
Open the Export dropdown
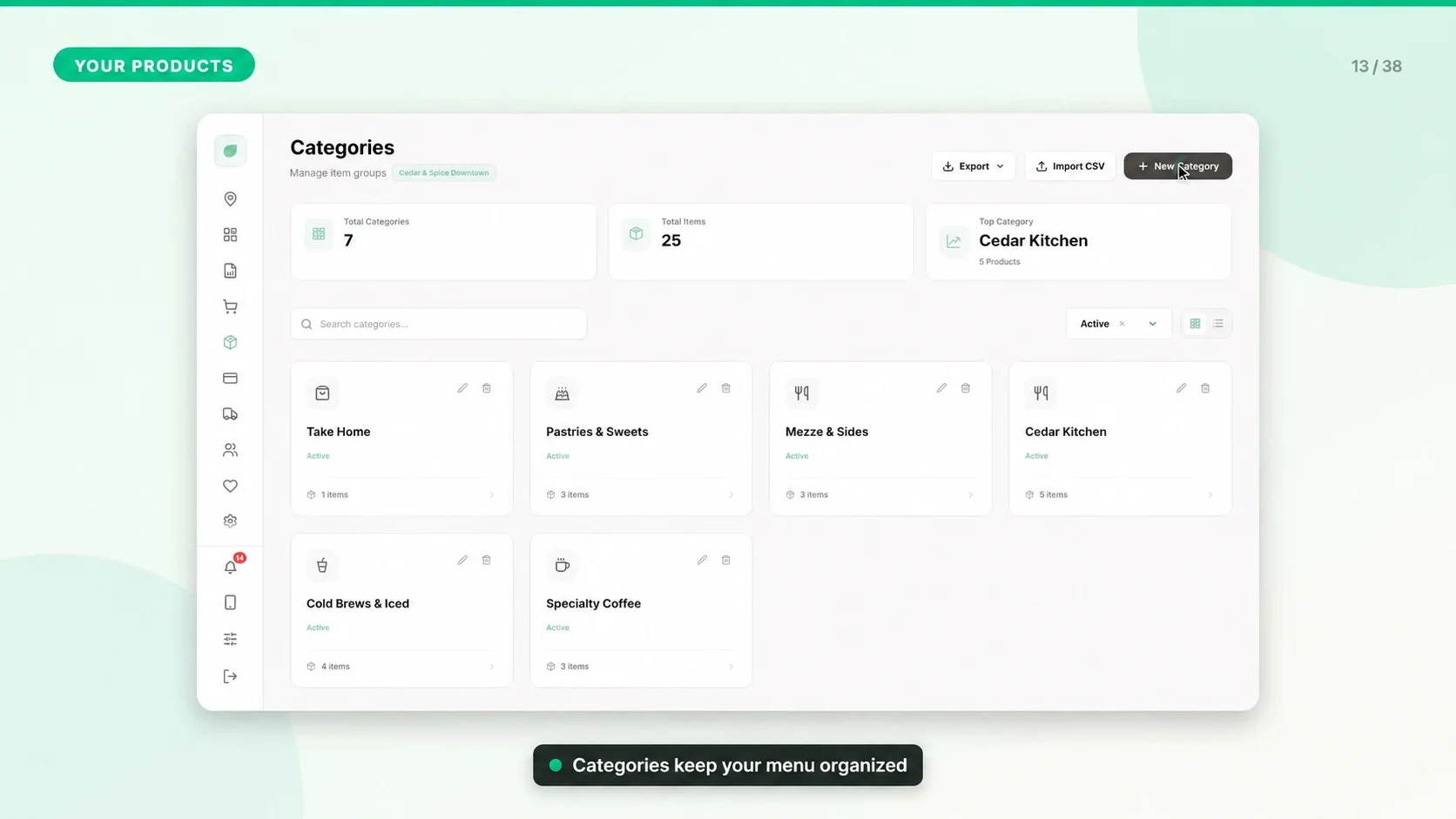973,166
